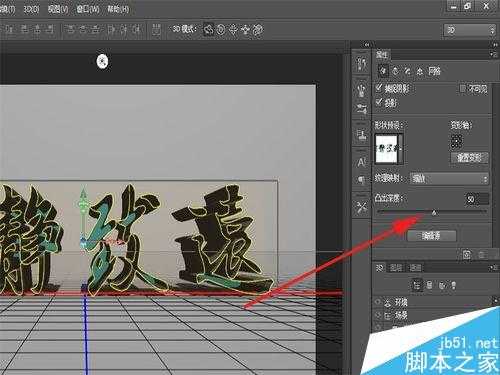
Task: Toggle the 捕捉阴影 checkbox
Action: [x=379, y=88]
